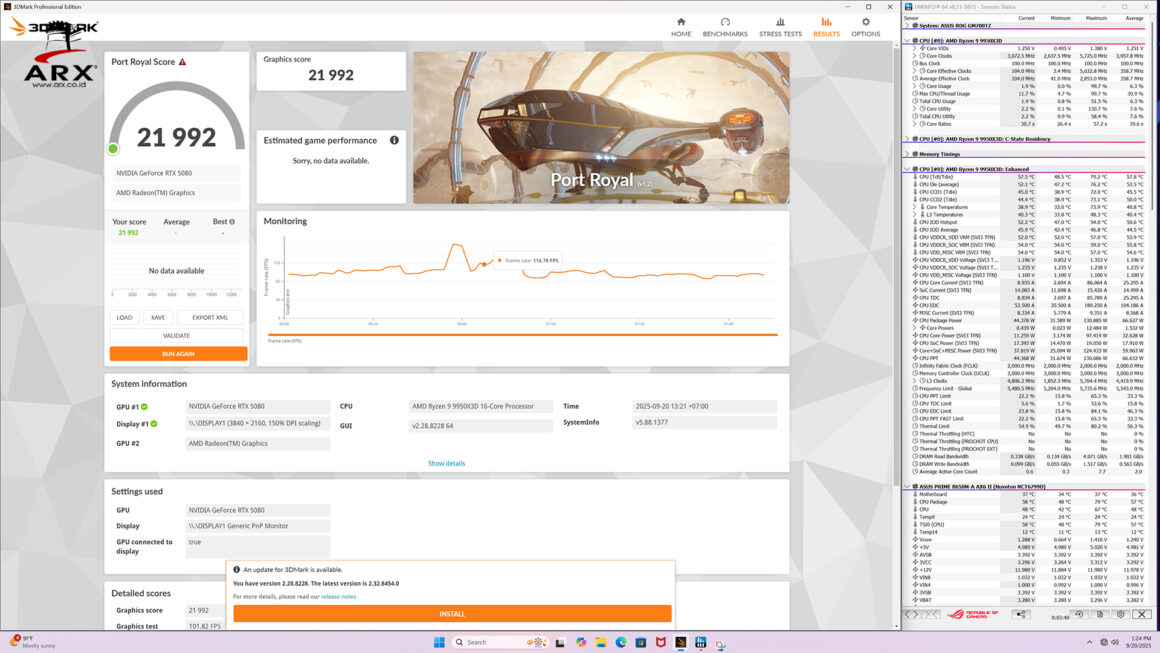
Task: Collapse the first CPU [#0] AMD Ryzen sensor group
Action: point(908,41)
